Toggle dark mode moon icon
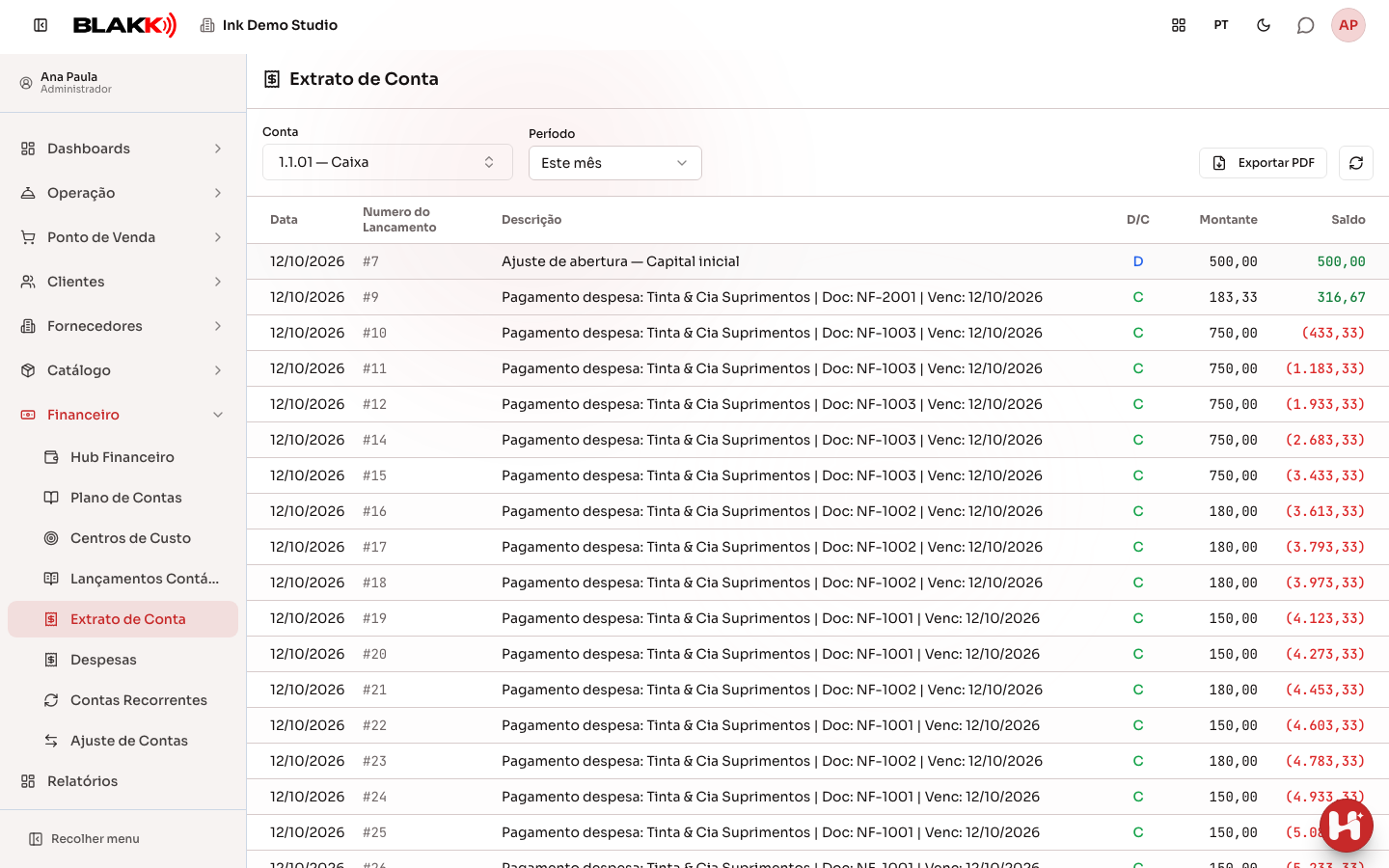The width and height of the screenshot is (1389, 868). tap(1264, 25)
